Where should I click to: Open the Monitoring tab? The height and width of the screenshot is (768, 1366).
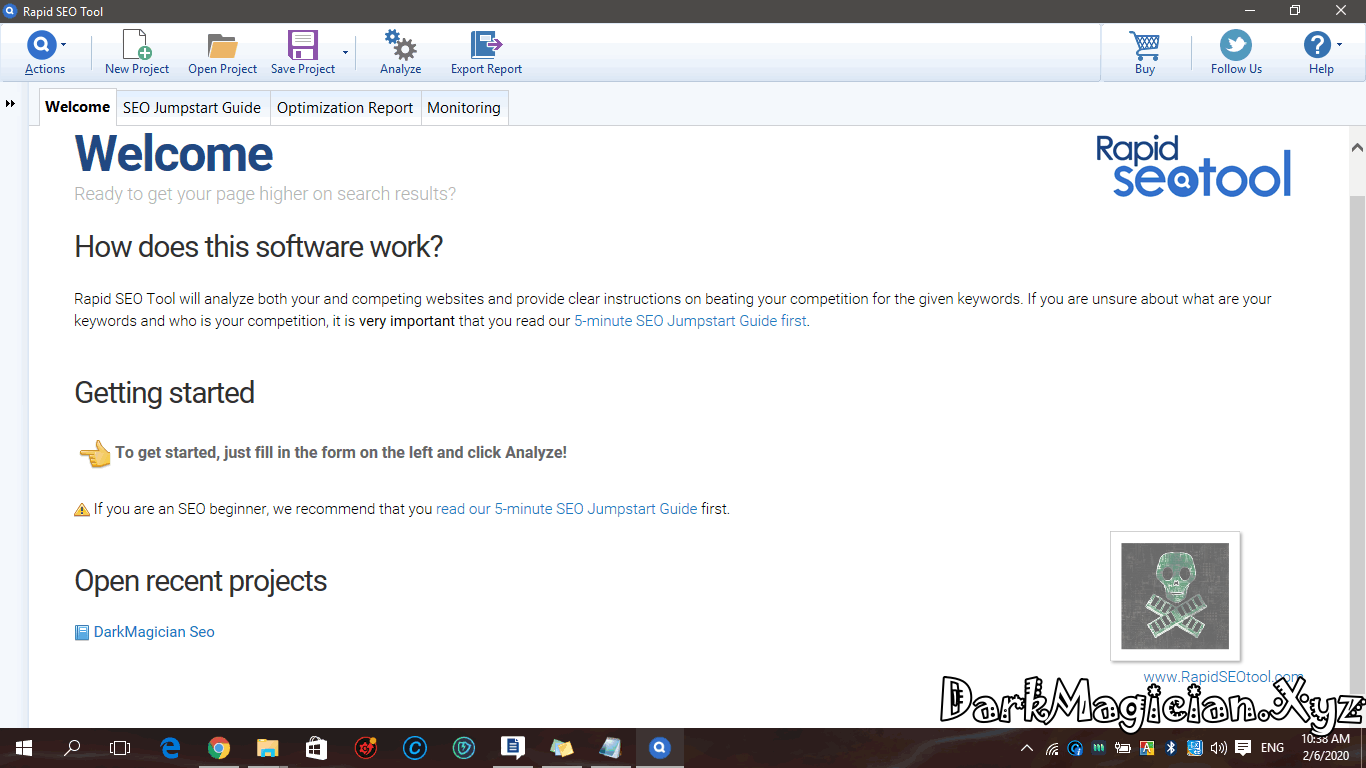click(464, 108)
